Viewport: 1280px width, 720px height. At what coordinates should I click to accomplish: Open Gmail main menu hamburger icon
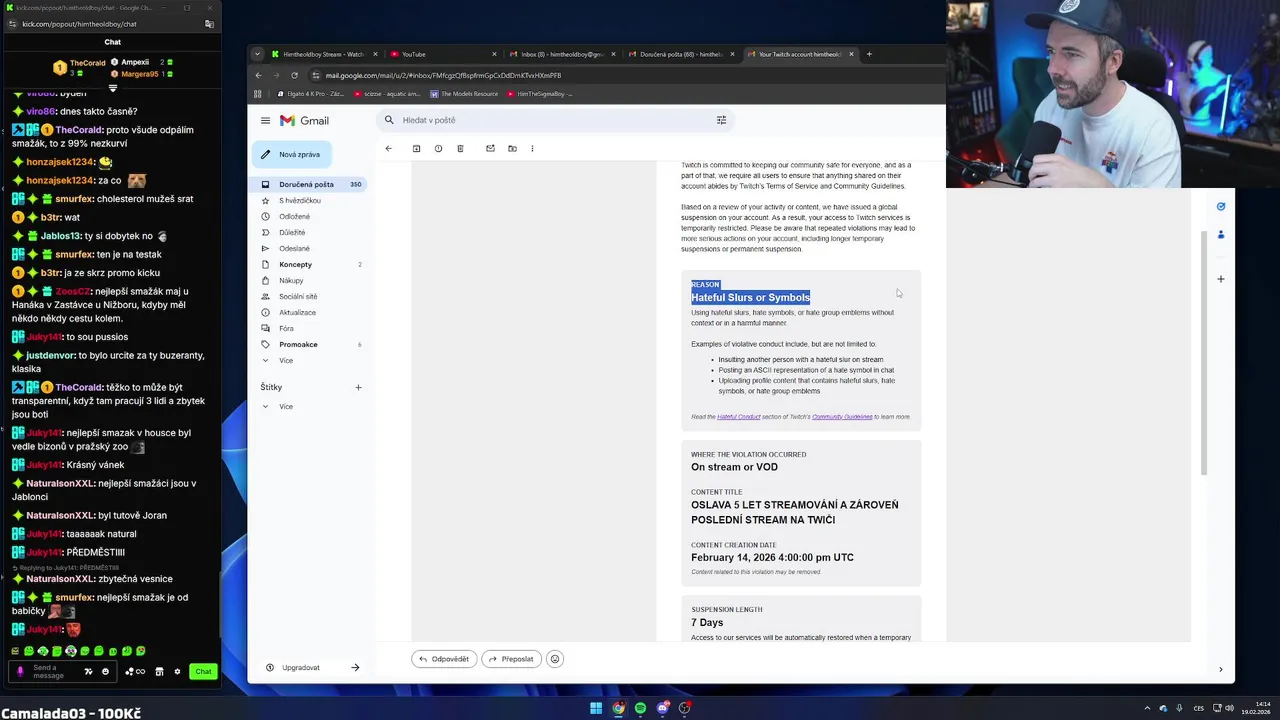pos(265,120)
